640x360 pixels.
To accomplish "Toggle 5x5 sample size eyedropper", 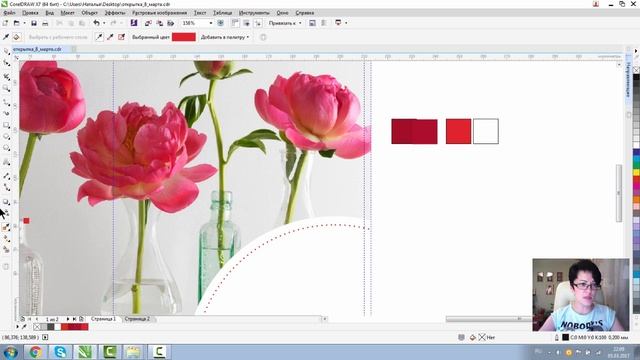I will pyautogui.click(x=121, y=37).
